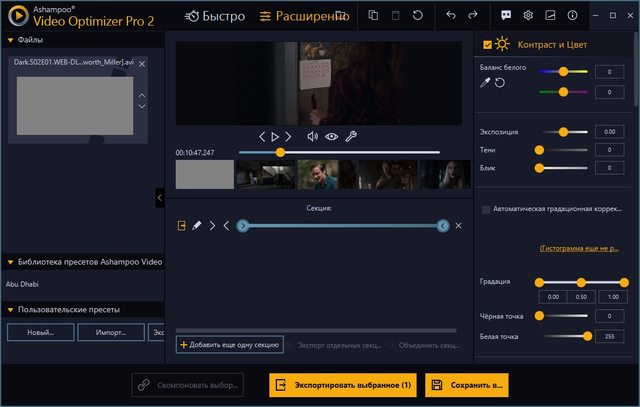Click the Скомпоновать выбор... button
The width and height of the screenshot is (640, 407).
coord(188,385)
